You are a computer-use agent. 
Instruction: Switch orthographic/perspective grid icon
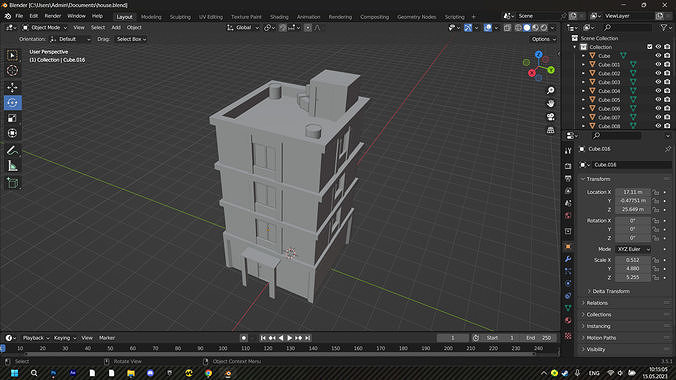(x=551, y=130)
